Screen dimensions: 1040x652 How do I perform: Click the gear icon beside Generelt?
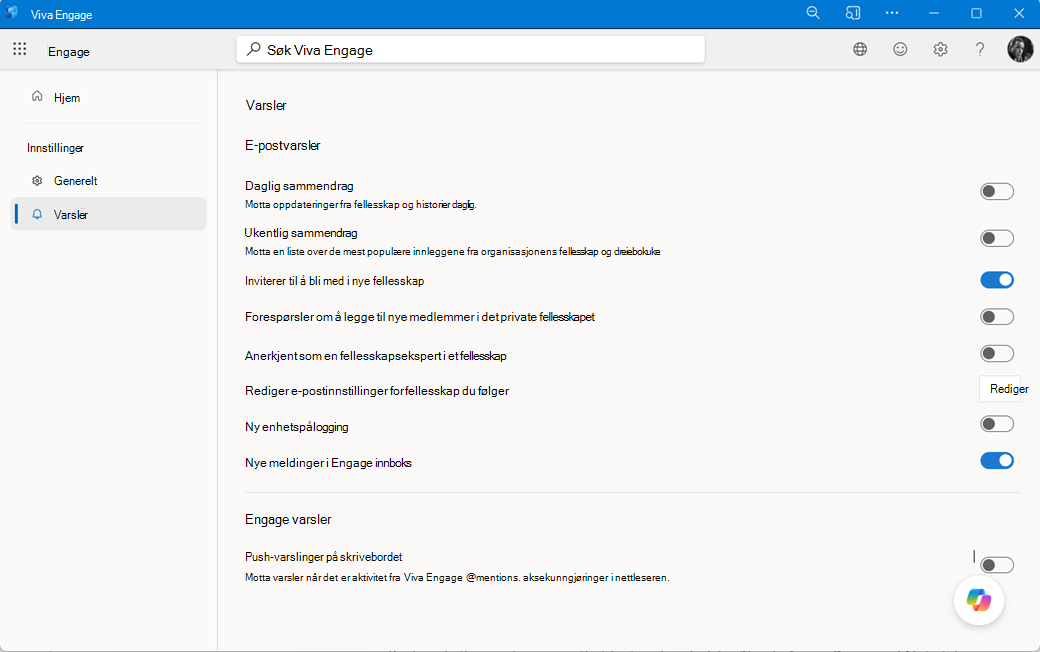(x=37, y=180)
